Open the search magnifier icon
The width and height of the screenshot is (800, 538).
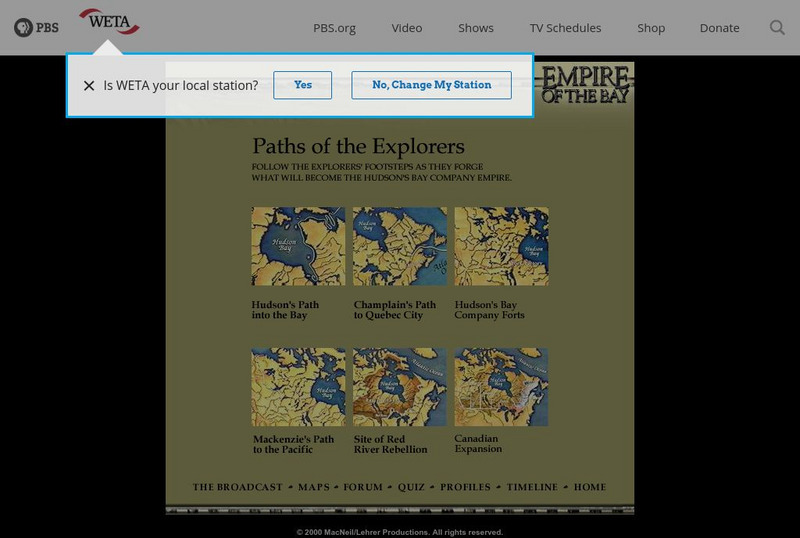tap(777, 27)
